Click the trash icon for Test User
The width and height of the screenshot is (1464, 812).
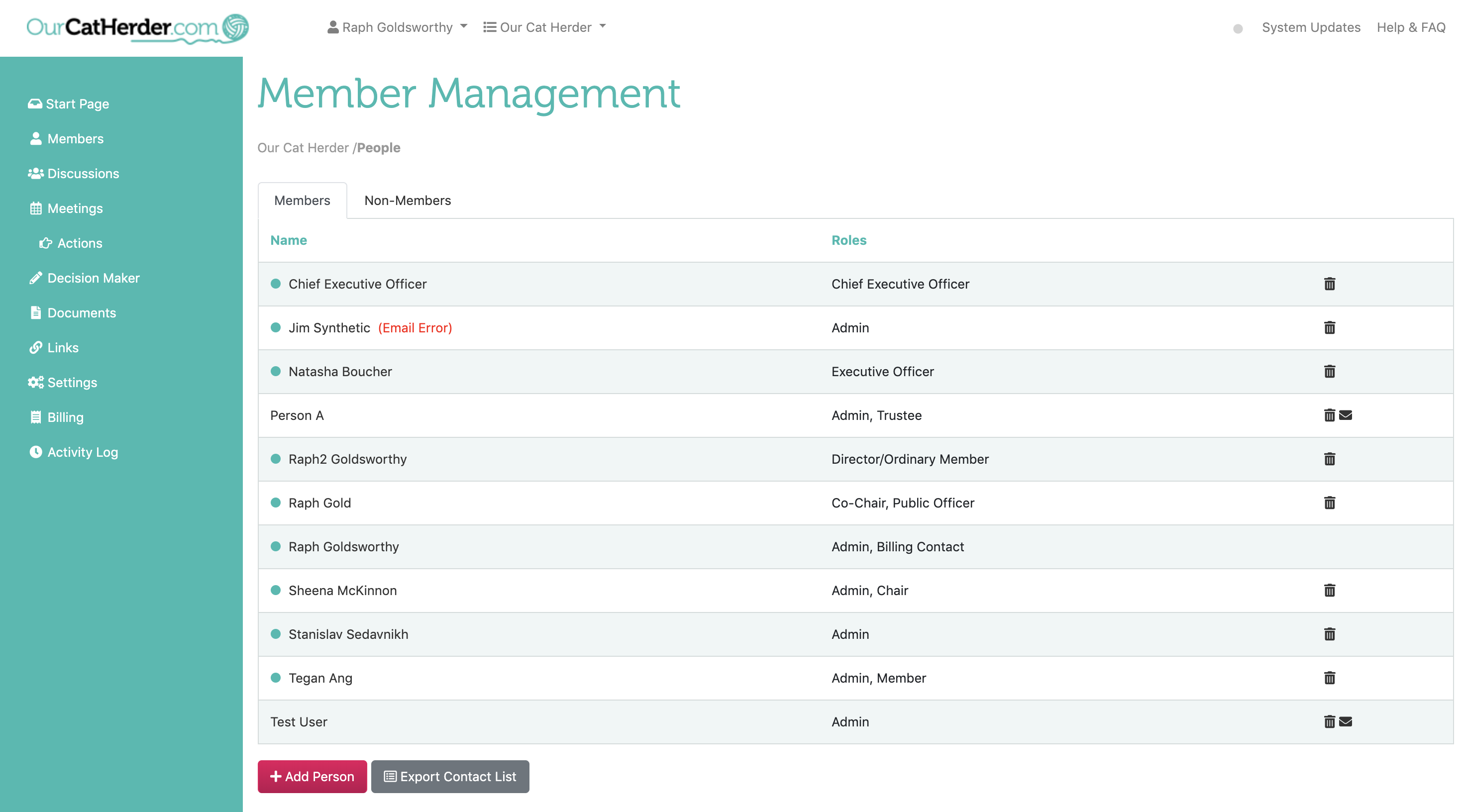pyautogui.click(x=1329, y=721)
